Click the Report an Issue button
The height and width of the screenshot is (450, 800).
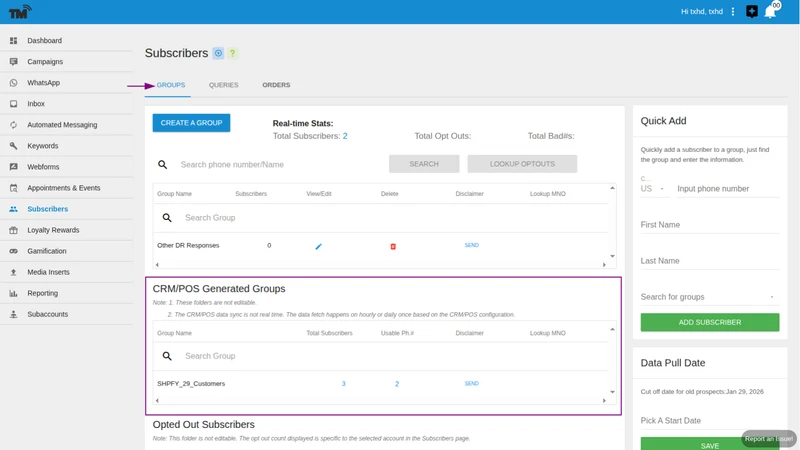click(768, 439)
